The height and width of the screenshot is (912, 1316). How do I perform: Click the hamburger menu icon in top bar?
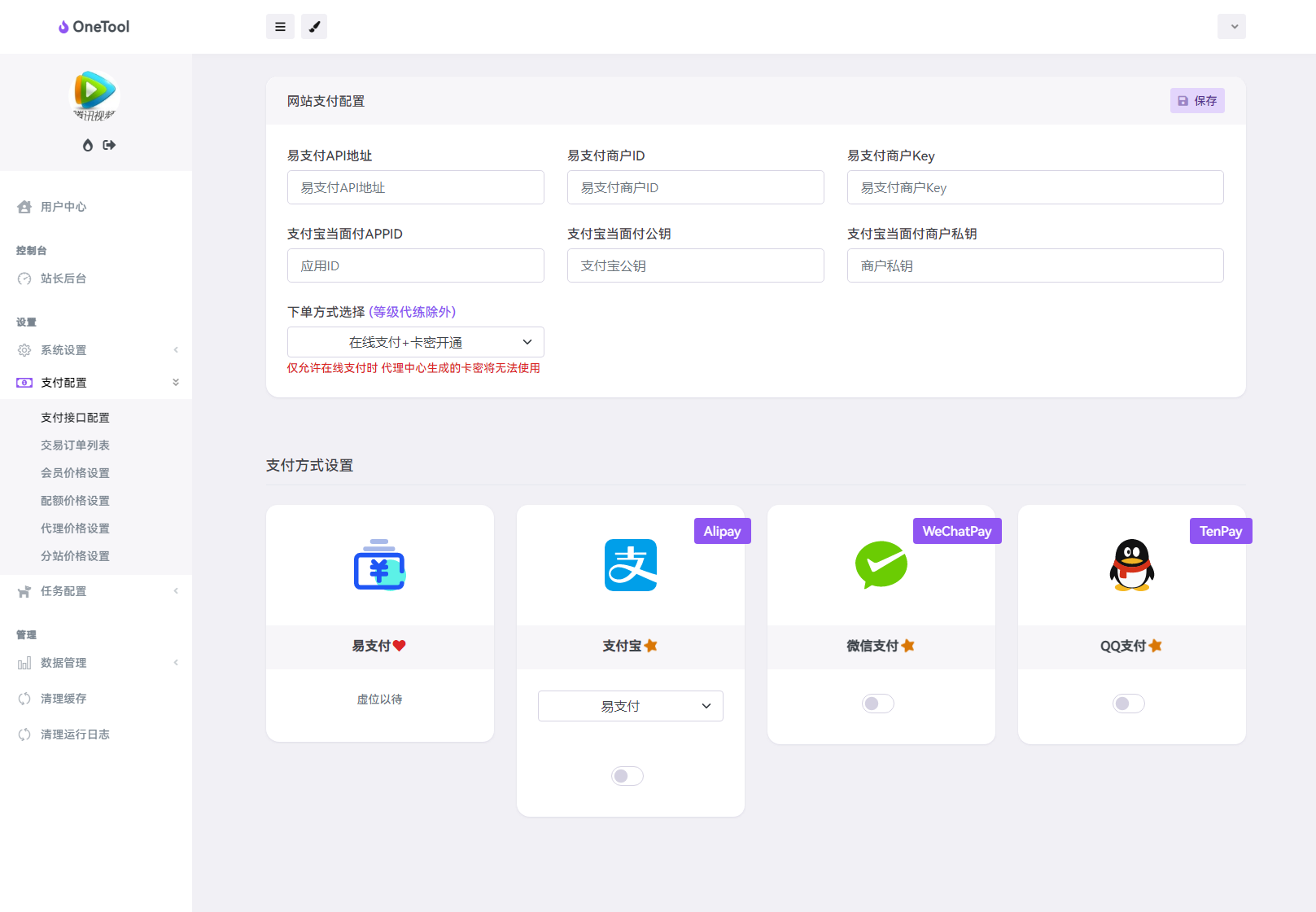coord(280,26)
